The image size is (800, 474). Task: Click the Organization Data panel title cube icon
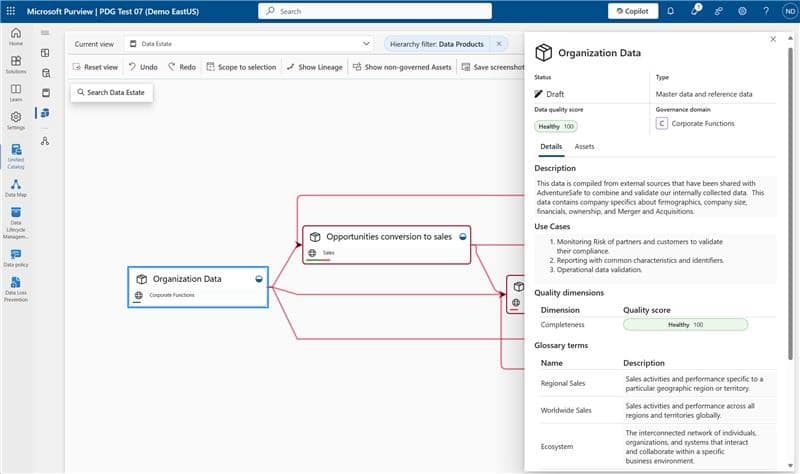pos(543,53)
